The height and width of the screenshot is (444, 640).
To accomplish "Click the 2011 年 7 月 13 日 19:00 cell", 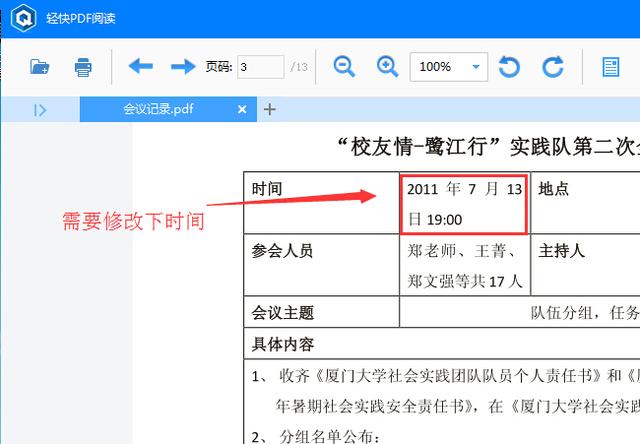I will (464, 204).
